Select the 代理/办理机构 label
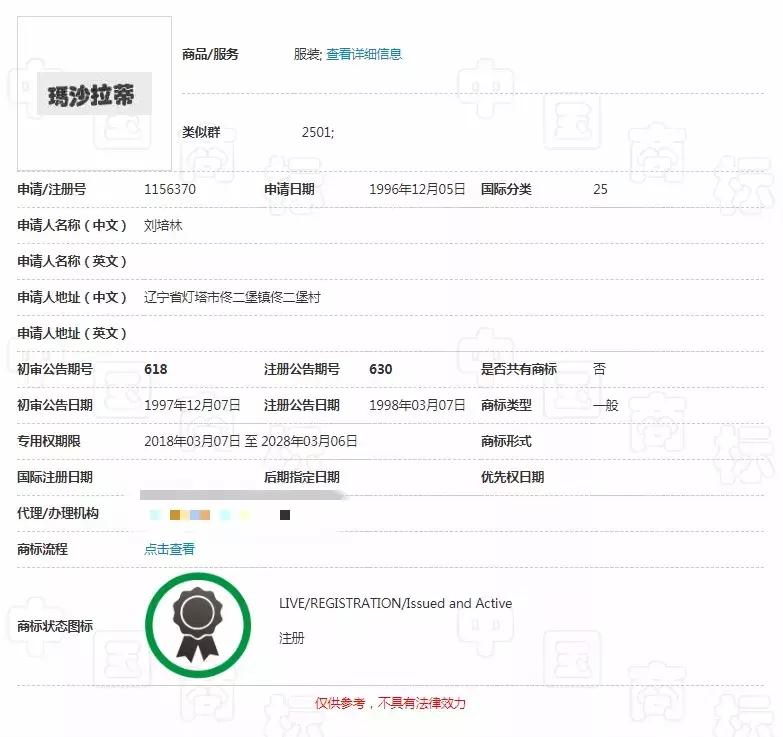The image size is (783, 737). tap(58, 513)
